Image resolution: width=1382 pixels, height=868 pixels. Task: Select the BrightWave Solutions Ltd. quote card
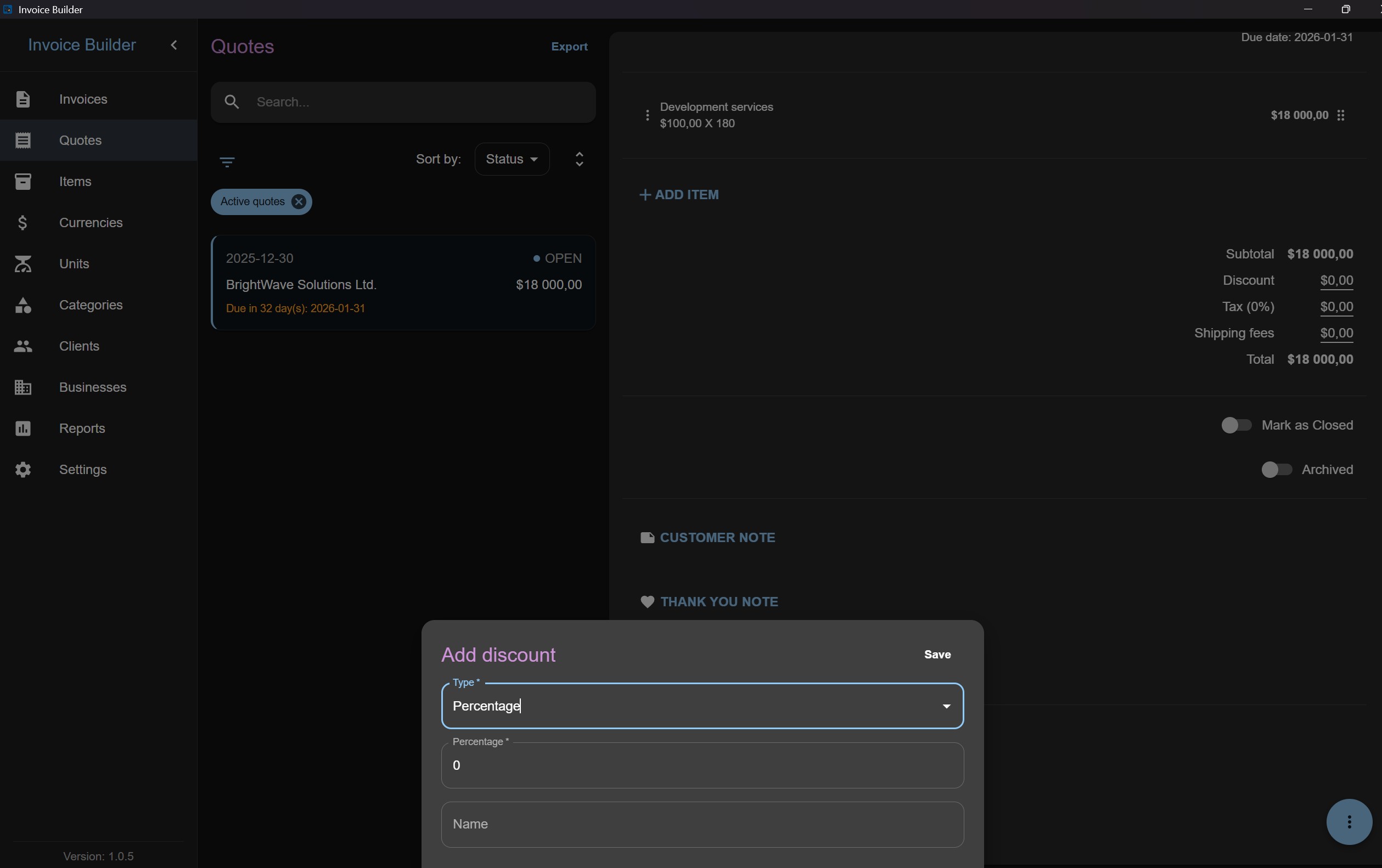(x=403, y=282)
